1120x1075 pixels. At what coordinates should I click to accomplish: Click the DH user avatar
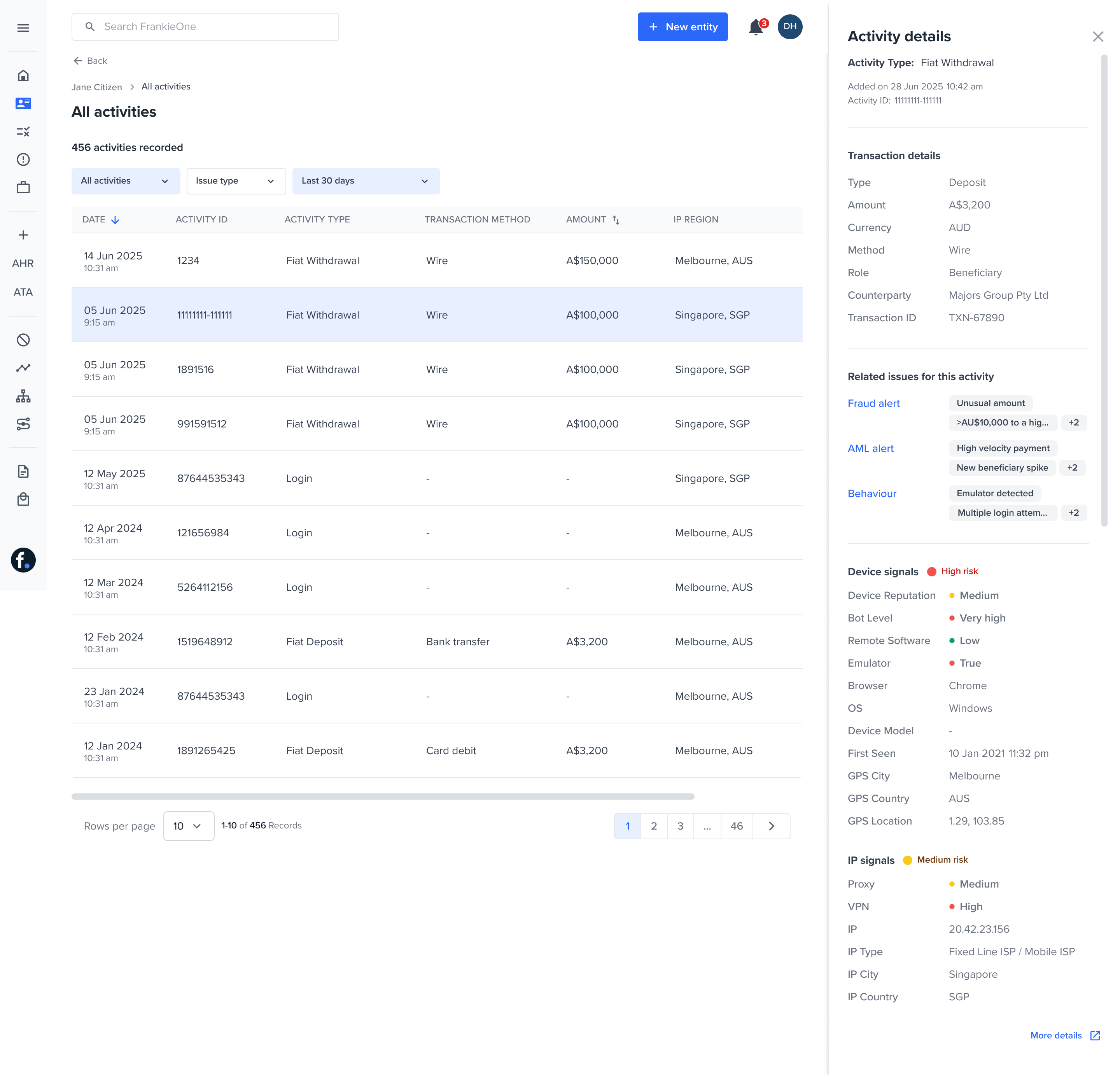(790, 27)
